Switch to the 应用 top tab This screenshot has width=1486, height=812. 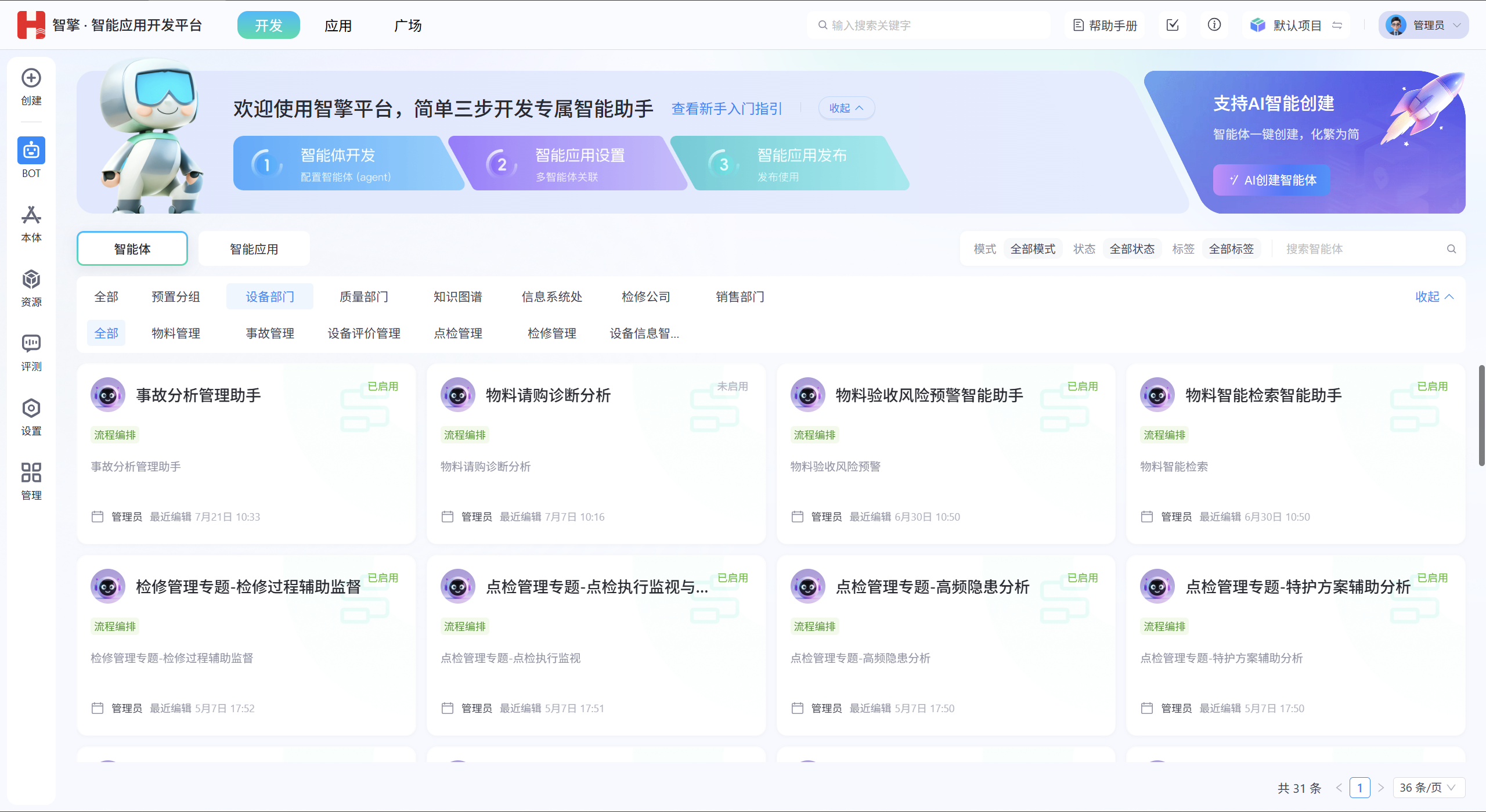click(x=338, y=25)
